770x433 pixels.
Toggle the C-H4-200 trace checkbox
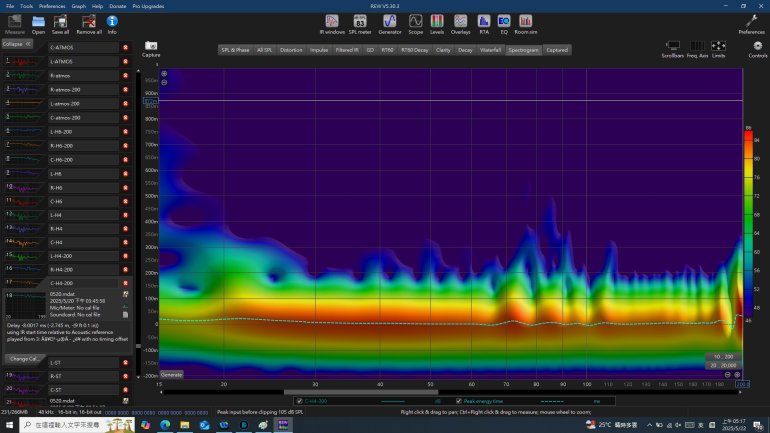pos(299,401)
